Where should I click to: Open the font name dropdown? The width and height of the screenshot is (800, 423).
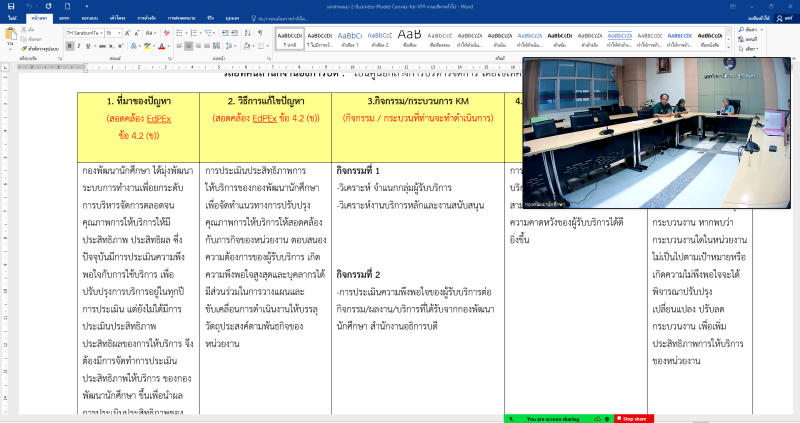[x=100, y=33]
